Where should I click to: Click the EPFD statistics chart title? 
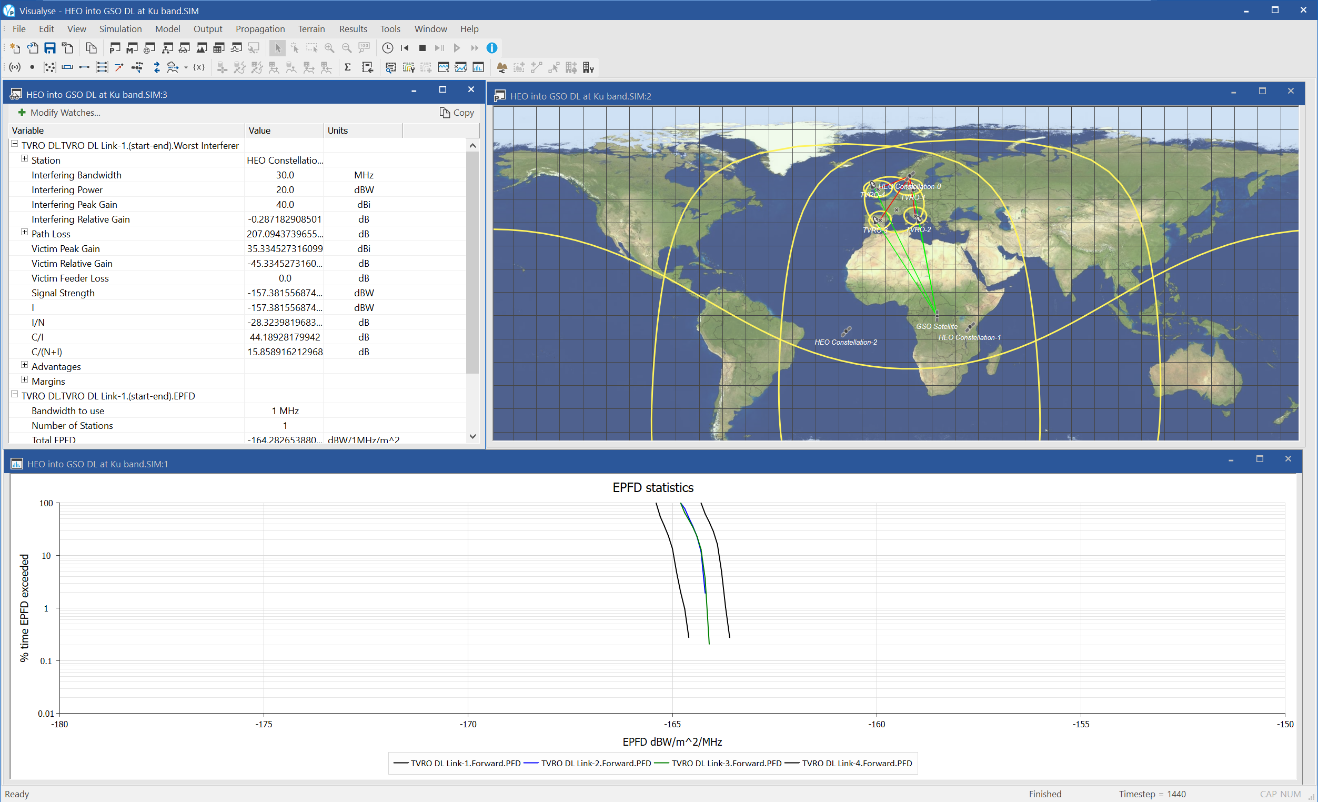tap(653, 488)
